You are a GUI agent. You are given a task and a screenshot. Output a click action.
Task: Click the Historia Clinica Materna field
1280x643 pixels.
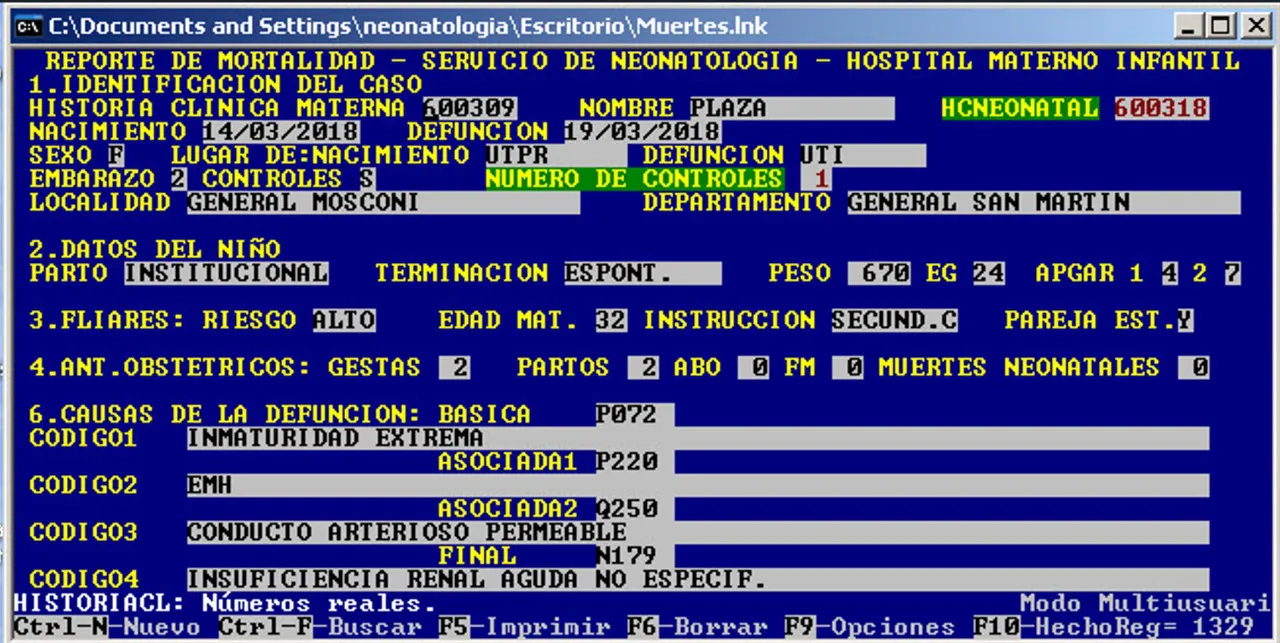tap(470, 108)
